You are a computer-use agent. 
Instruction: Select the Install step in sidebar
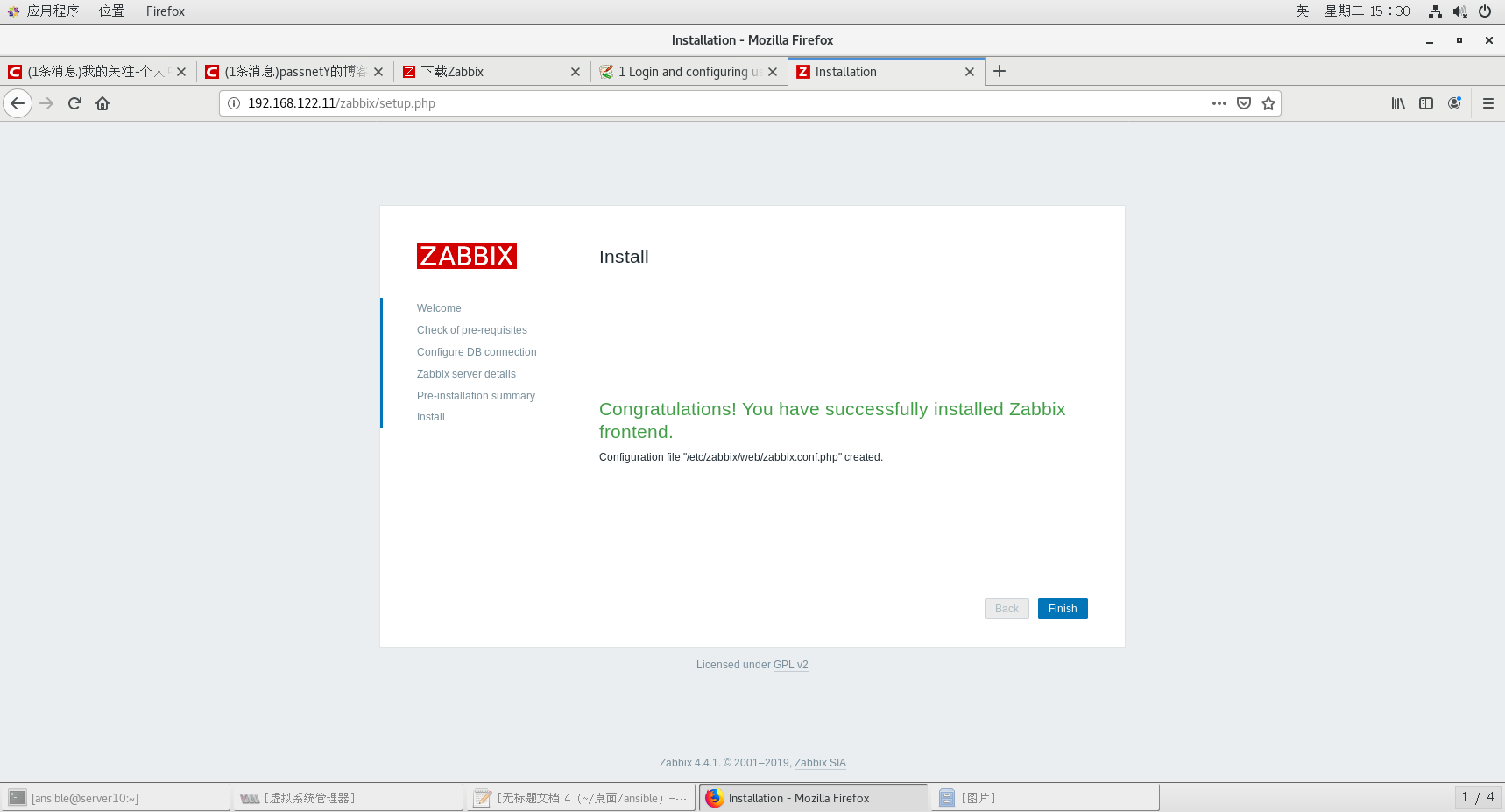click(x=431, y=417)
